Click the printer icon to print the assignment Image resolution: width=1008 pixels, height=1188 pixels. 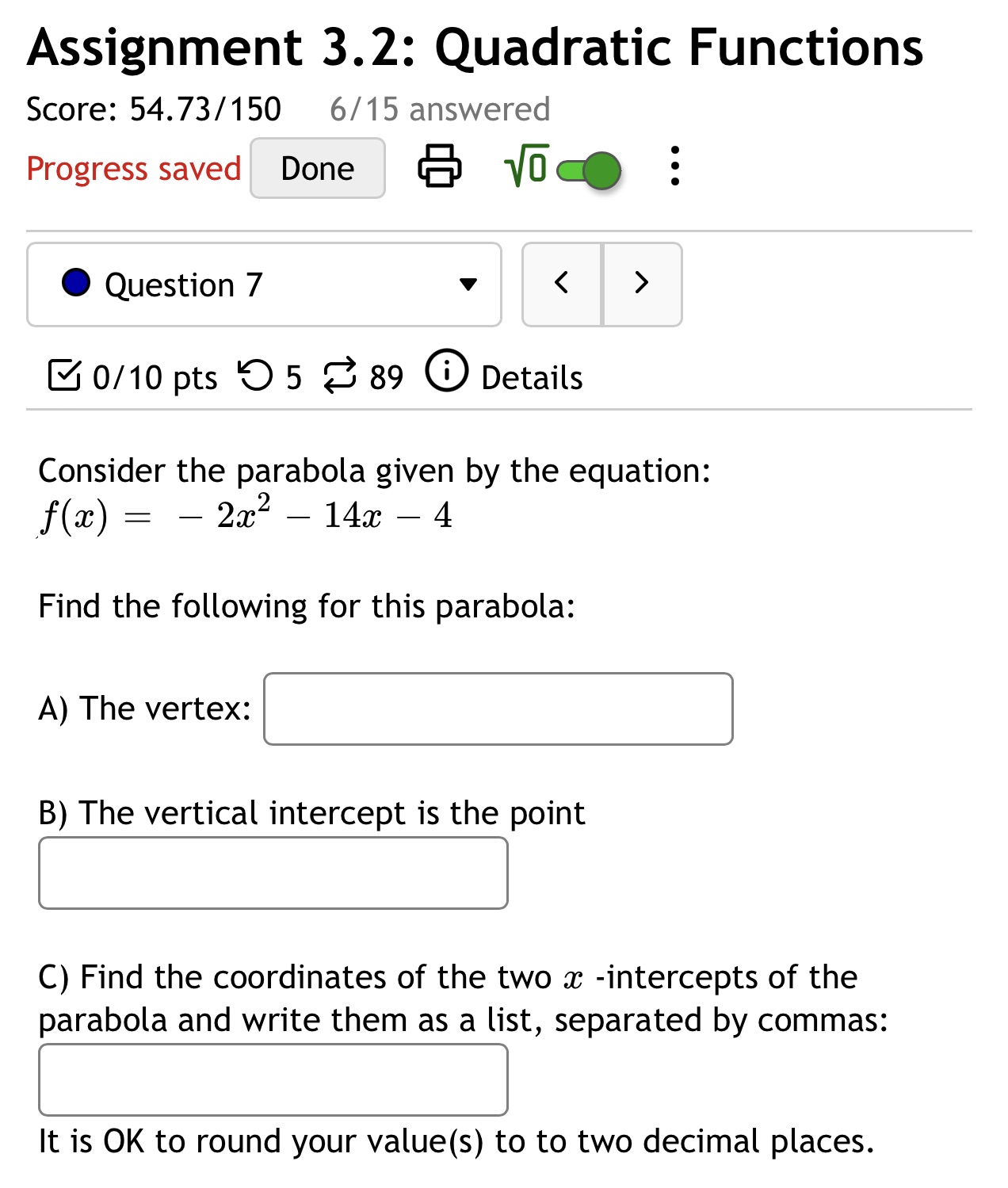(441, 169)
